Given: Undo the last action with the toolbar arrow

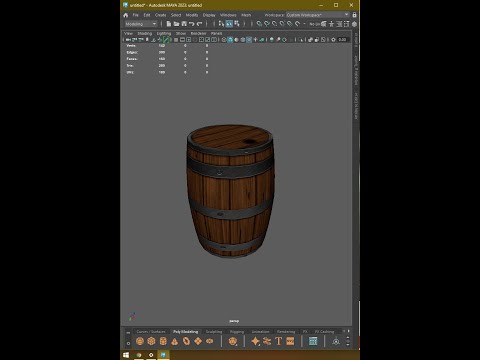Looking at the screenshot, I should (192, 24).
